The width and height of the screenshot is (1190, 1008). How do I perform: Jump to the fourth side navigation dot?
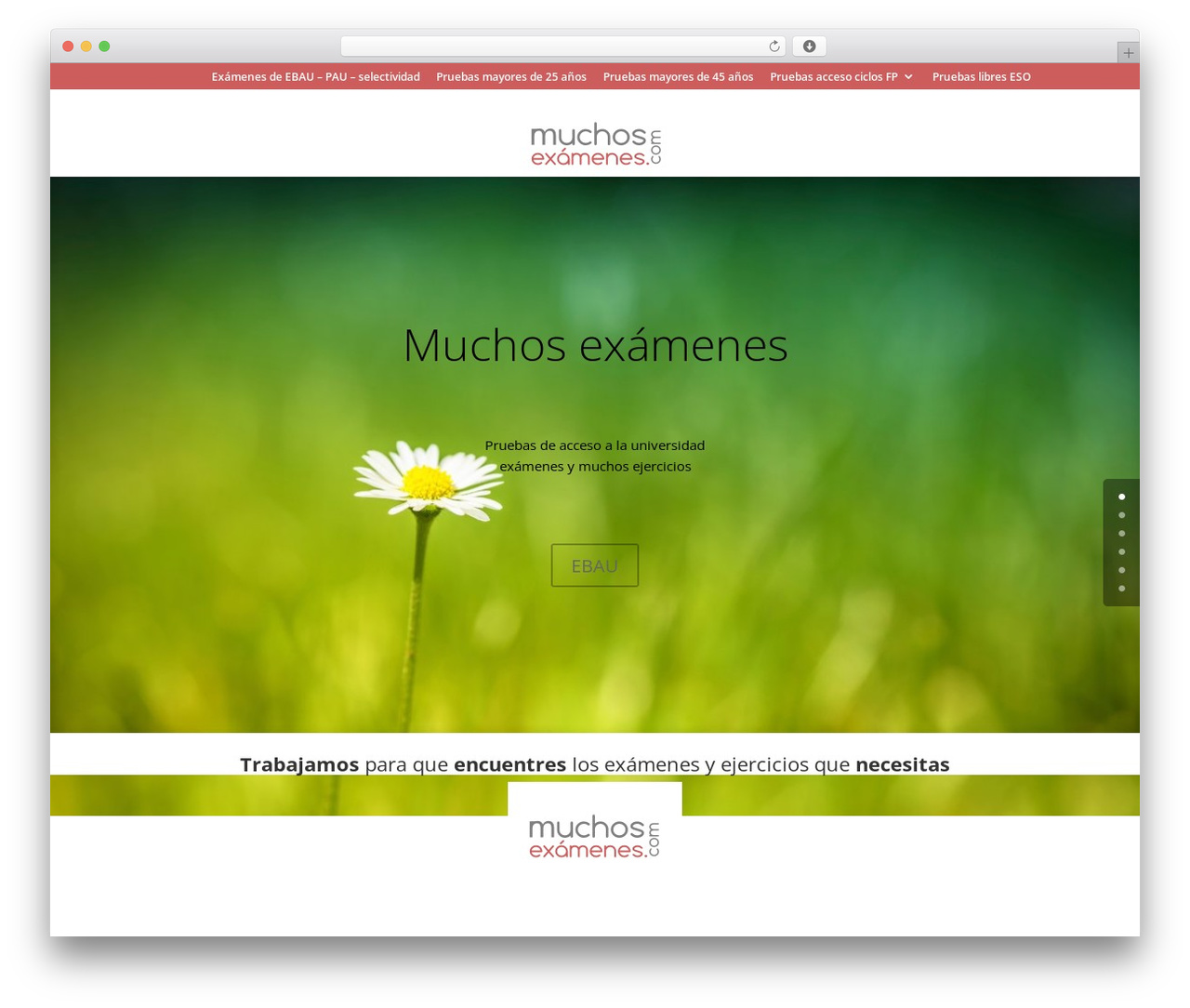[x=1122, y=551]
